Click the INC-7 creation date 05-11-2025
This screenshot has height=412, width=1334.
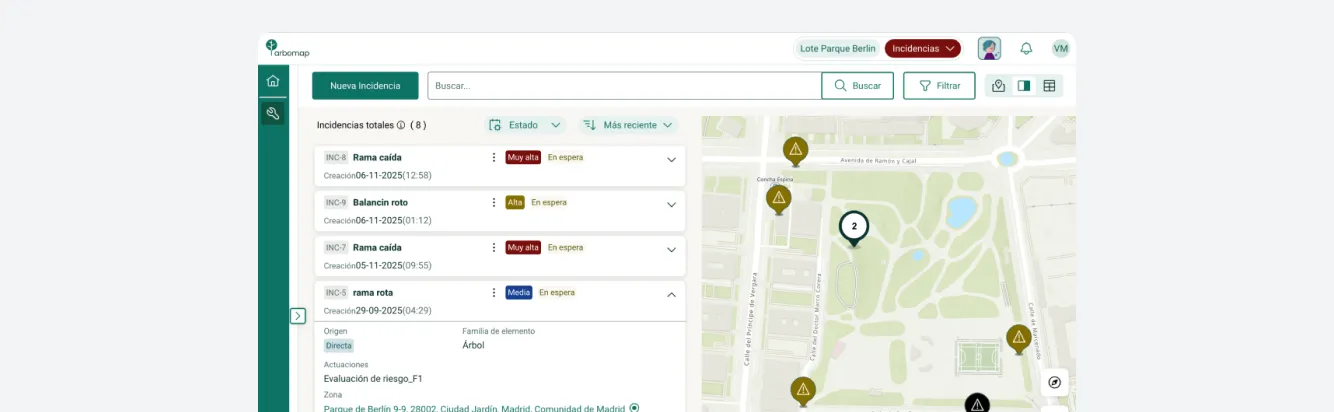[x=379, y=265]
